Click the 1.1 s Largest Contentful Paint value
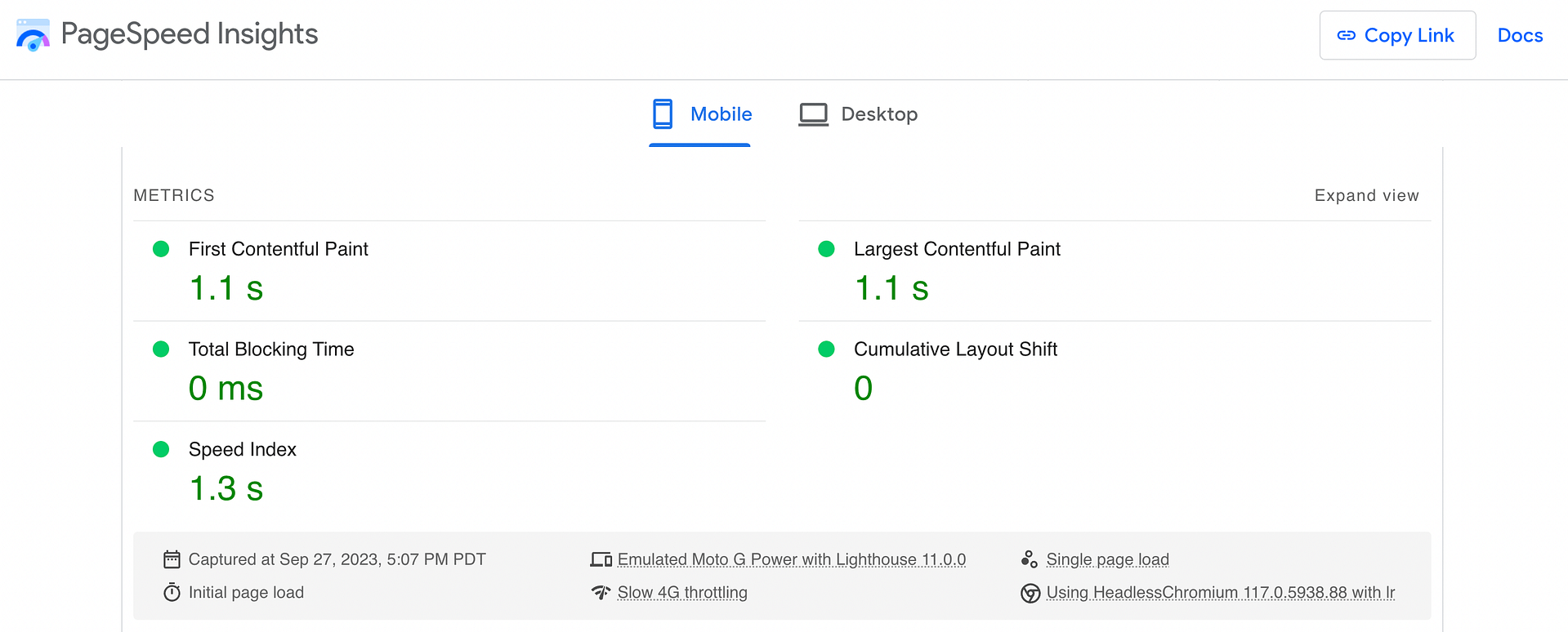Screen dimensions: 1568x632 (891, 288)
